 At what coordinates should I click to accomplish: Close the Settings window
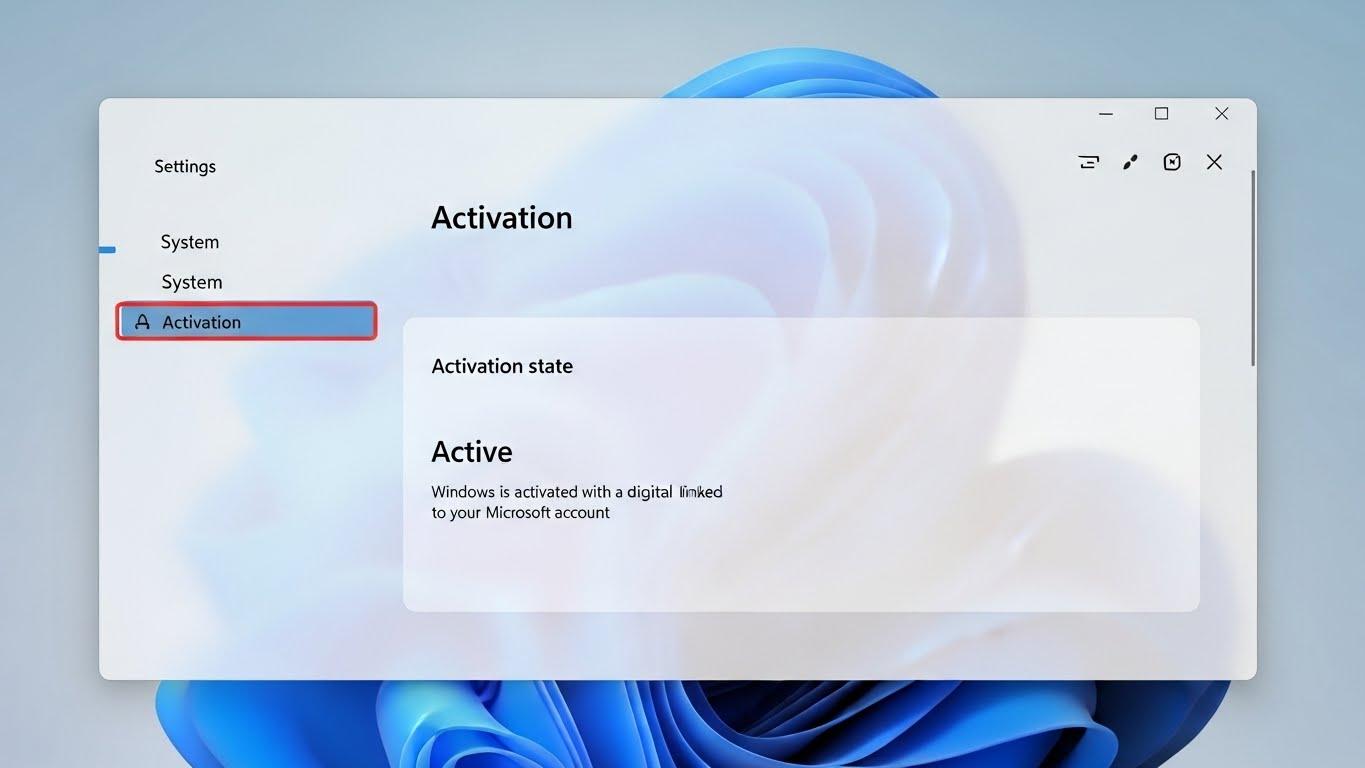(x=1221, y=113)
